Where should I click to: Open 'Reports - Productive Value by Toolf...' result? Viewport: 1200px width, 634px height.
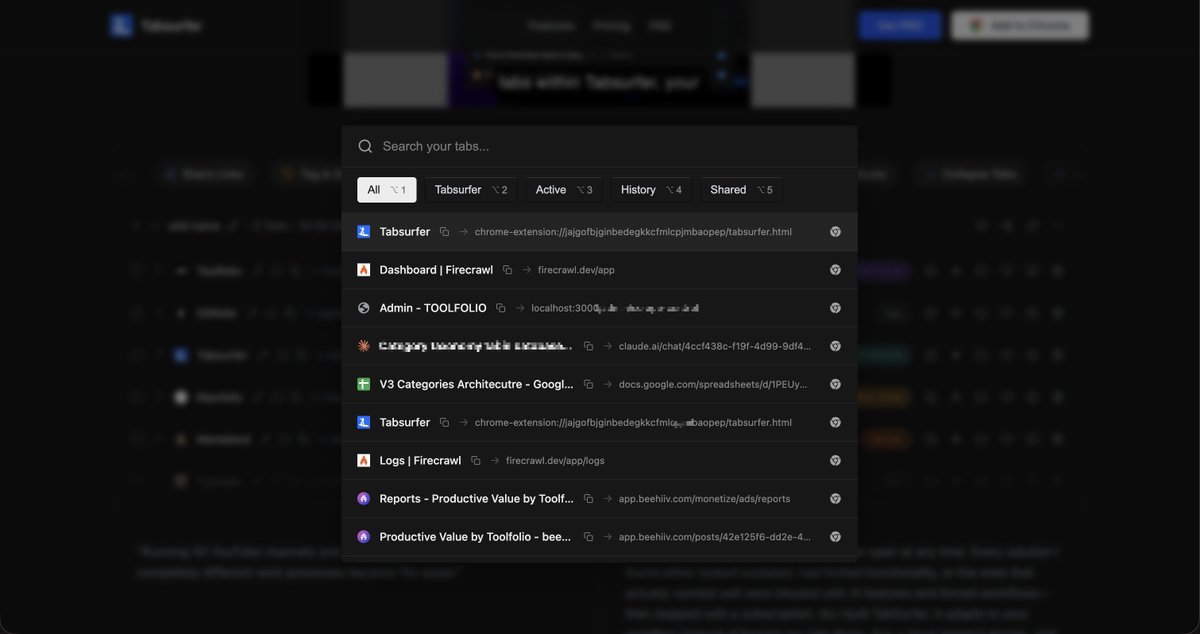tap(599, 499)
